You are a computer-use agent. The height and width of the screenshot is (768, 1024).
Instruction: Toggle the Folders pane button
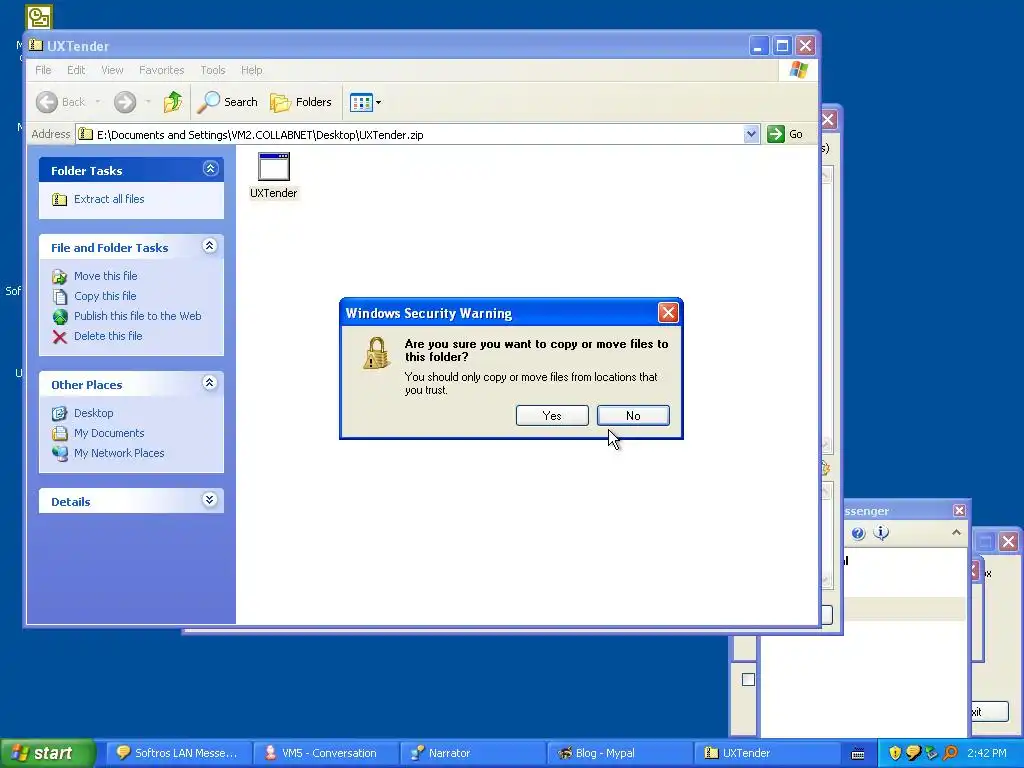(301, 102)
